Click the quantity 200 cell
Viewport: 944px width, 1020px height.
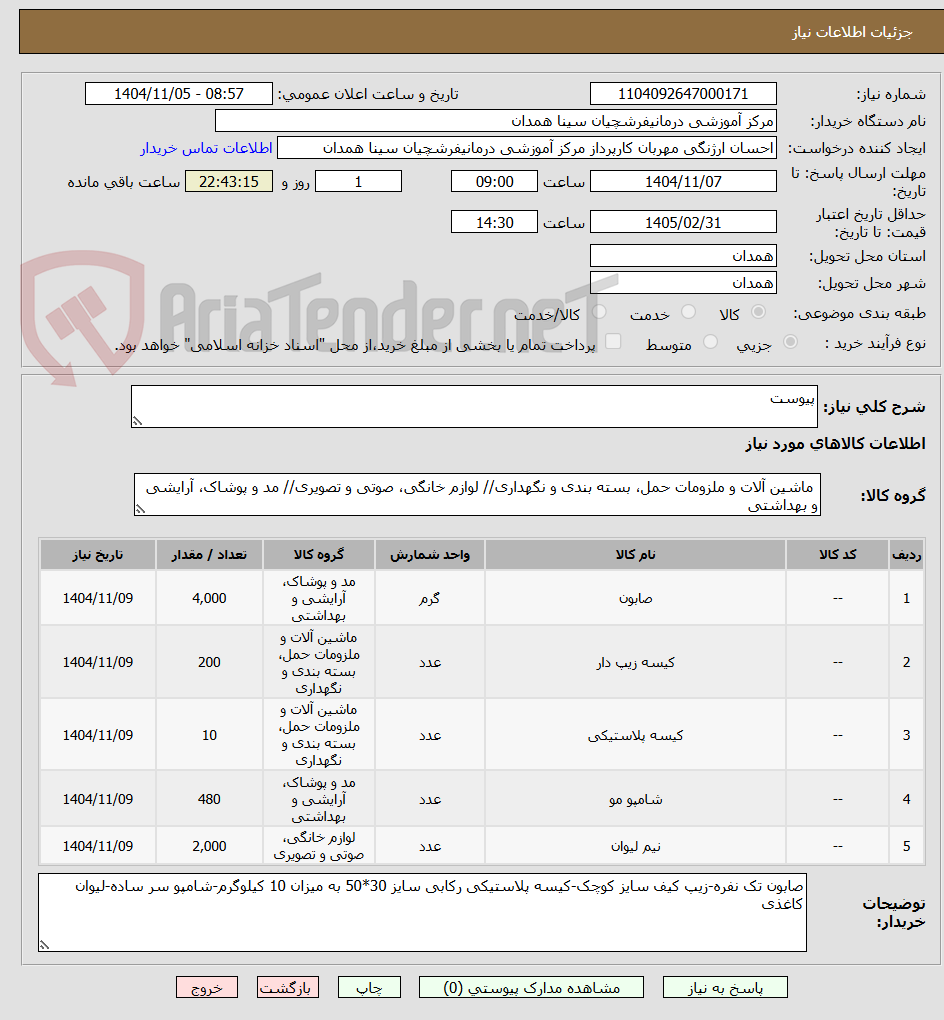[x=209, y=662]
